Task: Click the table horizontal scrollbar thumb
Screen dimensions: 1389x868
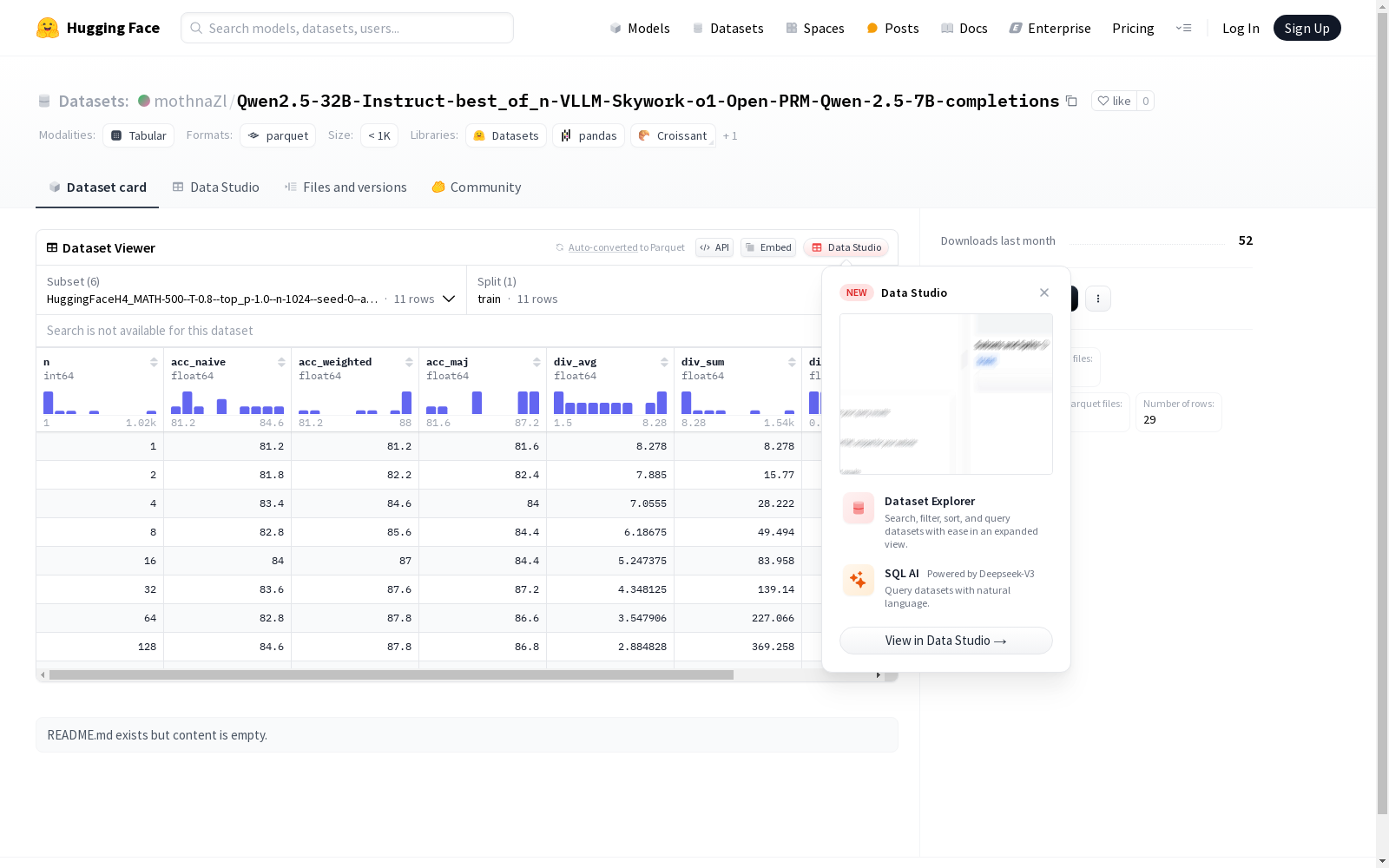Action: (x=392, y=674)
